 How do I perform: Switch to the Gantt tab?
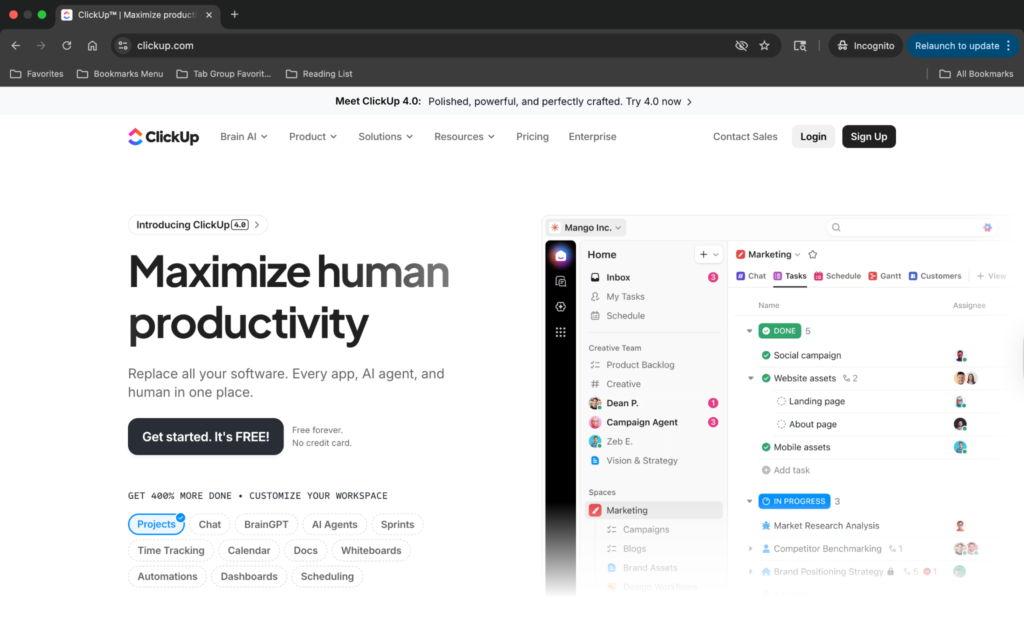[x=884, y=276]
